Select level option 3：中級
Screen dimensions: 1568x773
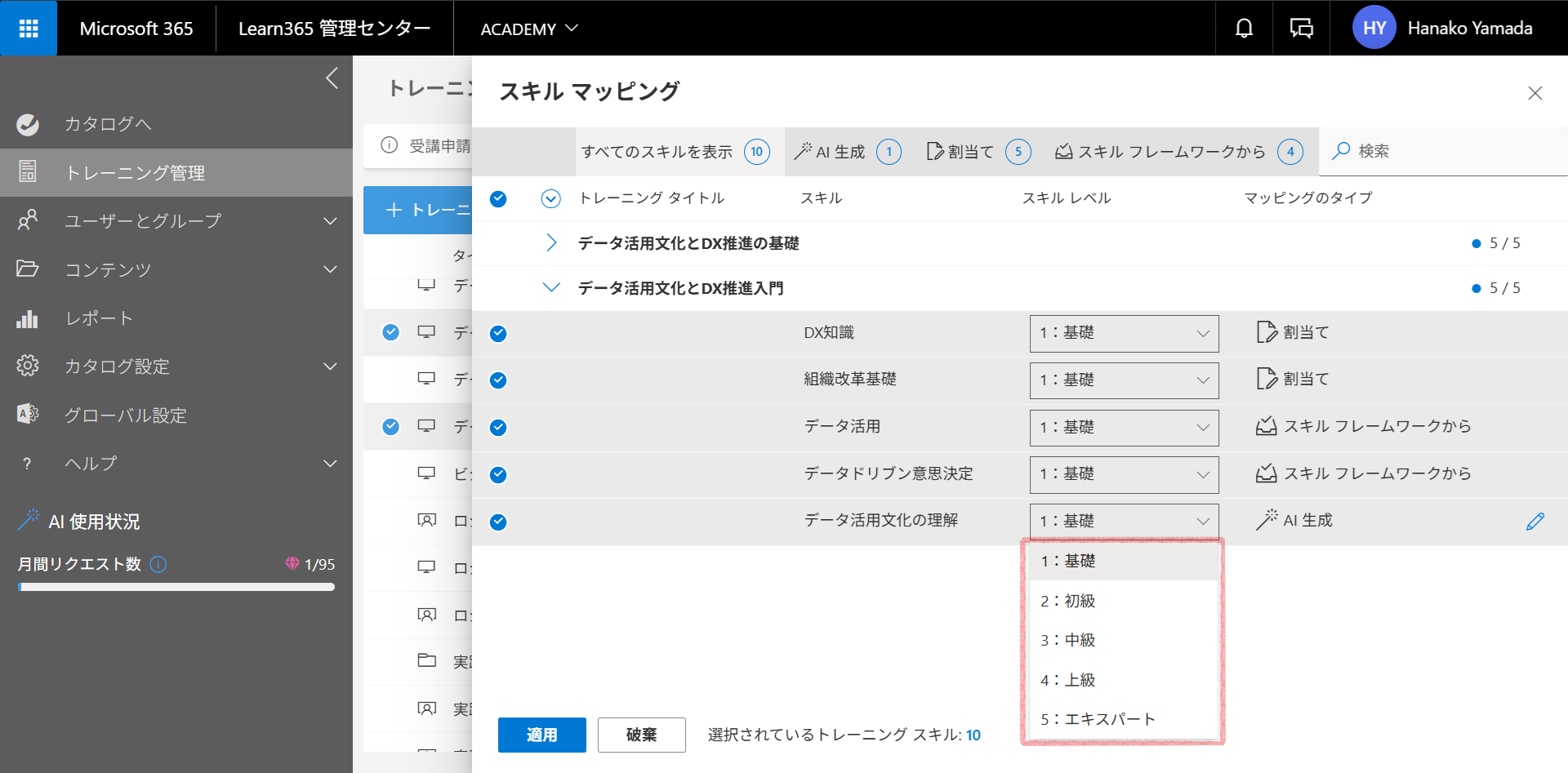pos(1125,640)
